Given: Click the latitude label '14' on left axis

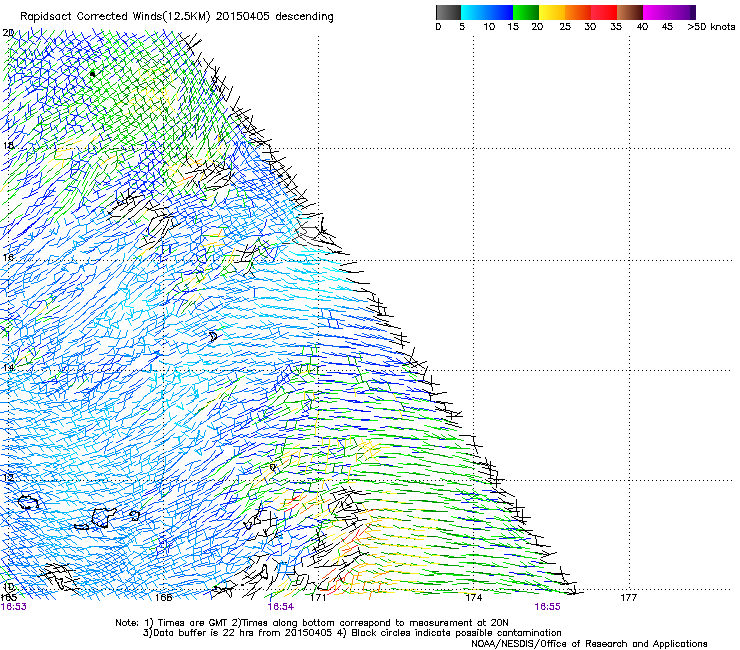Looking at the screenshot, I should coord(8,367).
